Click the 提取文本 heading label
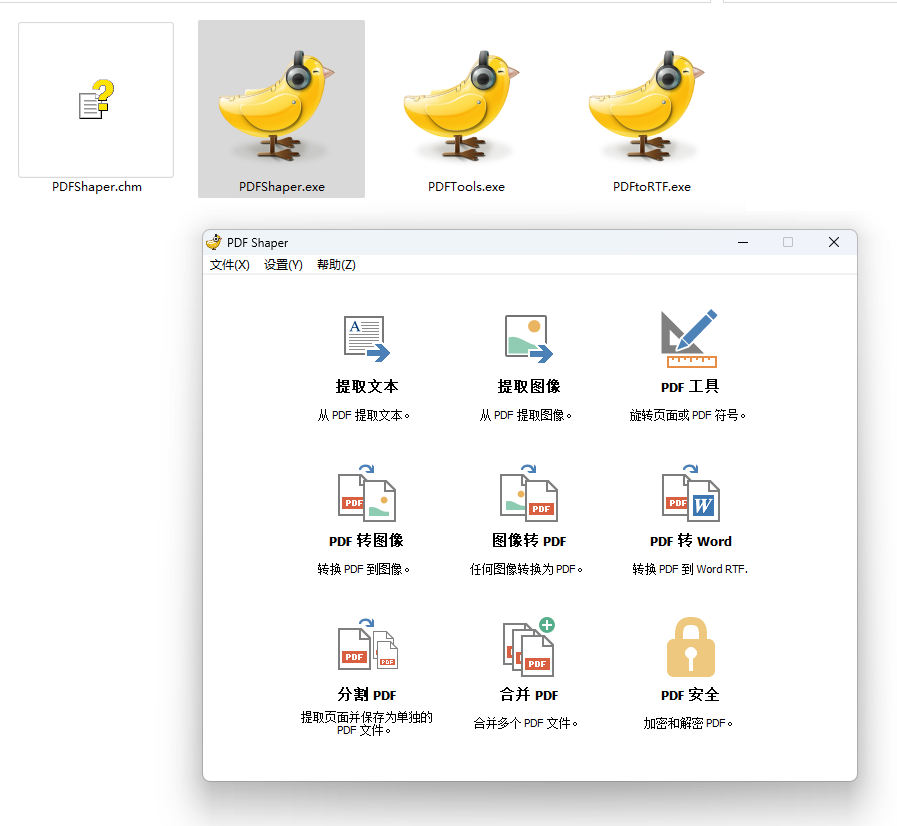Image resolution: width=897 pixels, height=826 pixels. point(367,387)
